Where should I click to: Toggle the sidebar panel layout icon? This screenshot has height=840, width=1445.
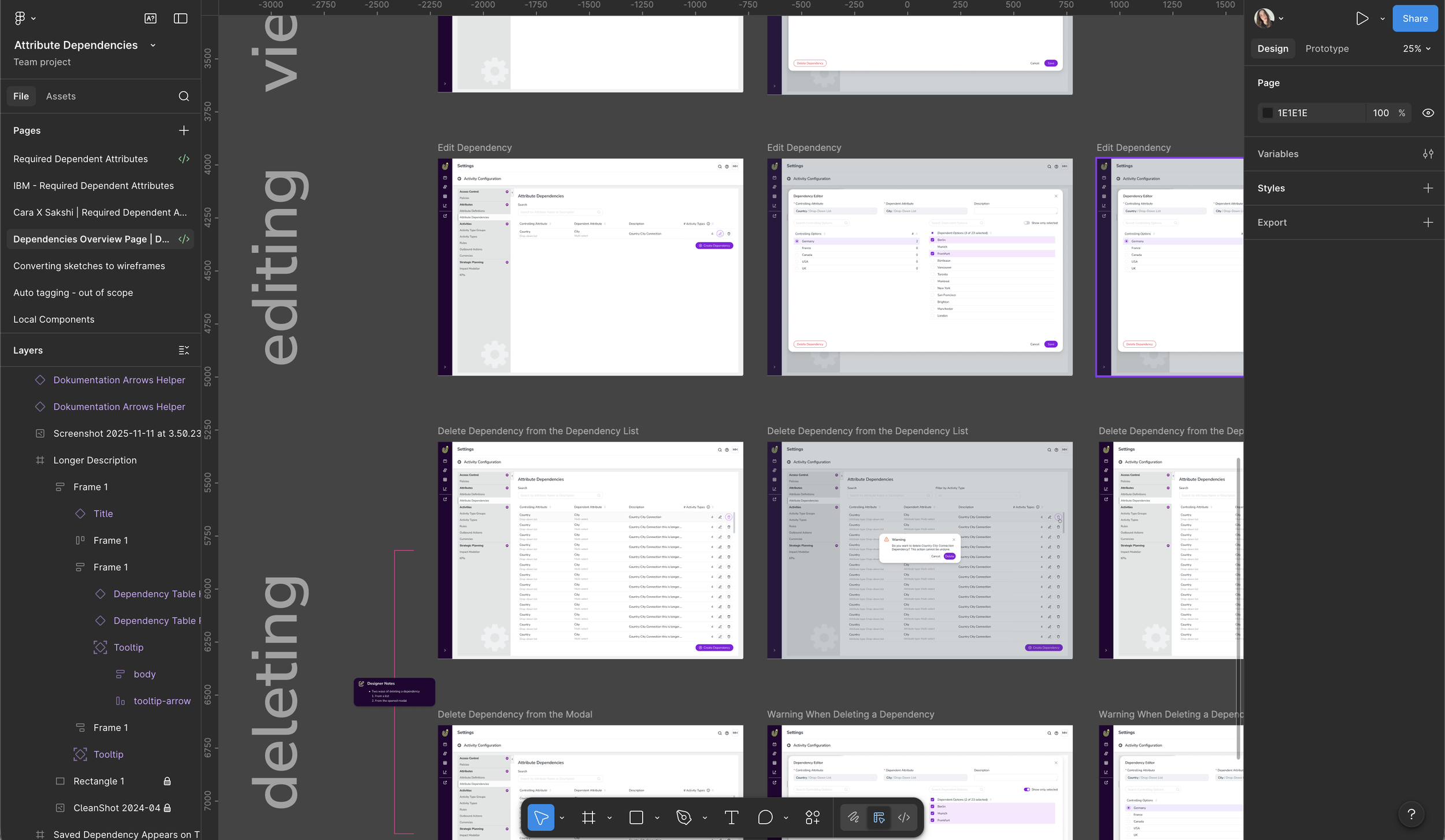(180, 18)
